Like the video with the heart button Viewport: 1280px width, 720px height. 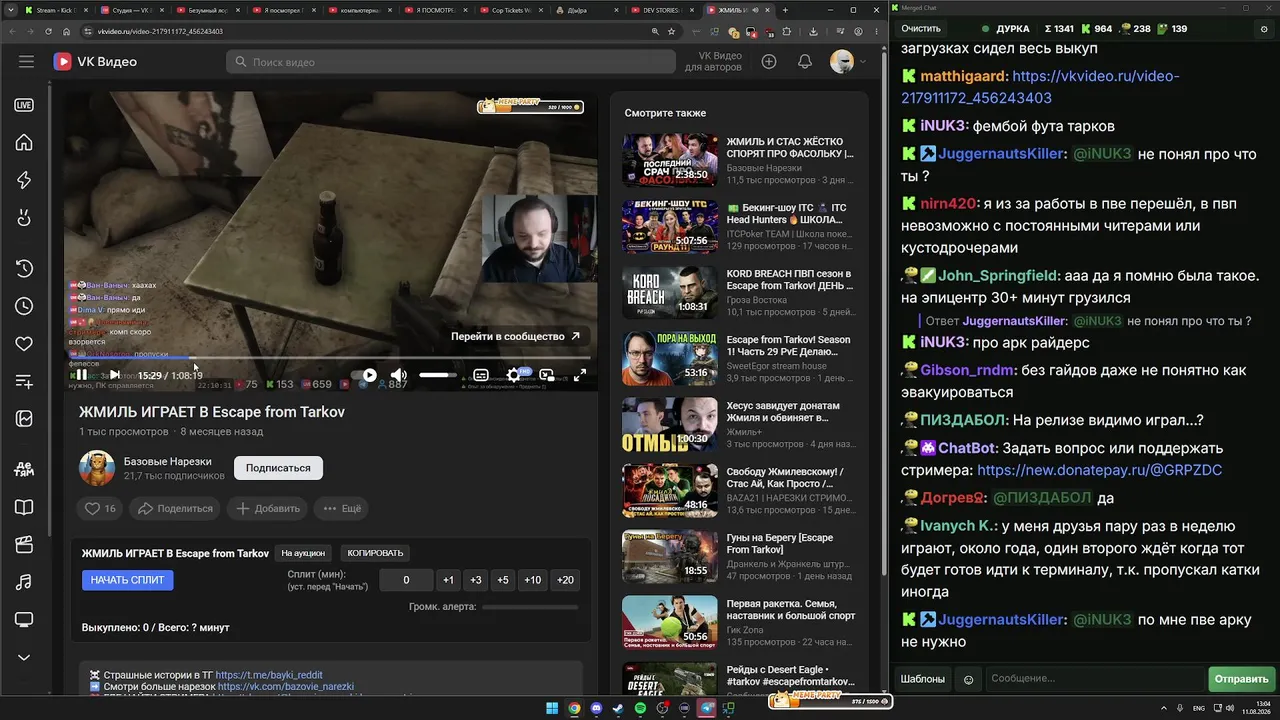[x=100, y=508]
